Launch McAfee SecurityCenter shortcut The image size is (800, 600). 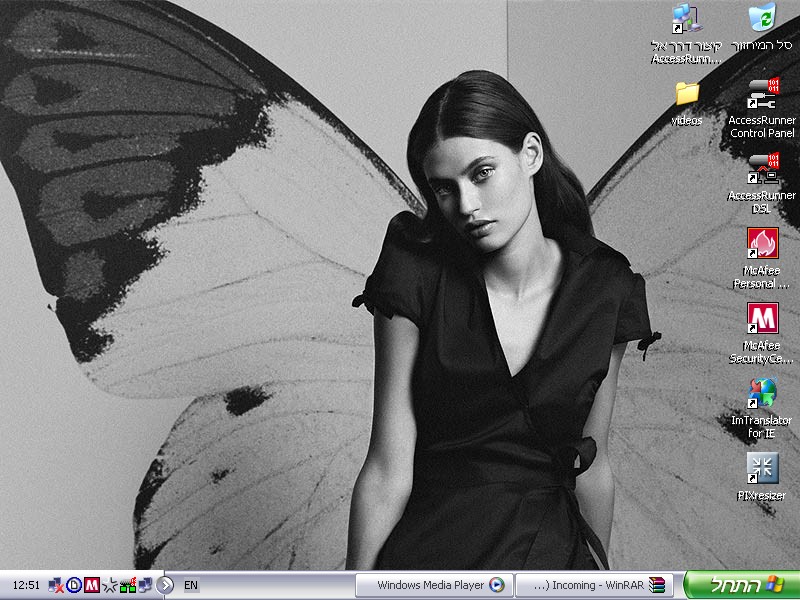click(762, 319)
